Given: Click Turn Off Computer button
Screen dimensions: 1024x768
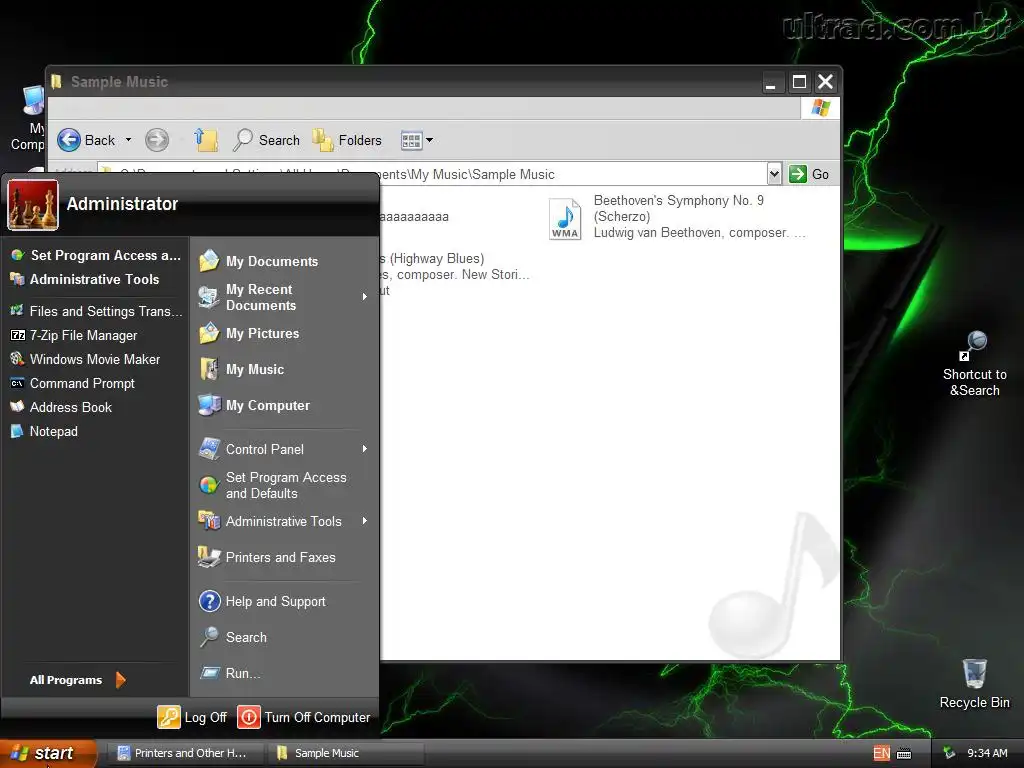Looking at the screenshot, I should (x=304, y=717).
